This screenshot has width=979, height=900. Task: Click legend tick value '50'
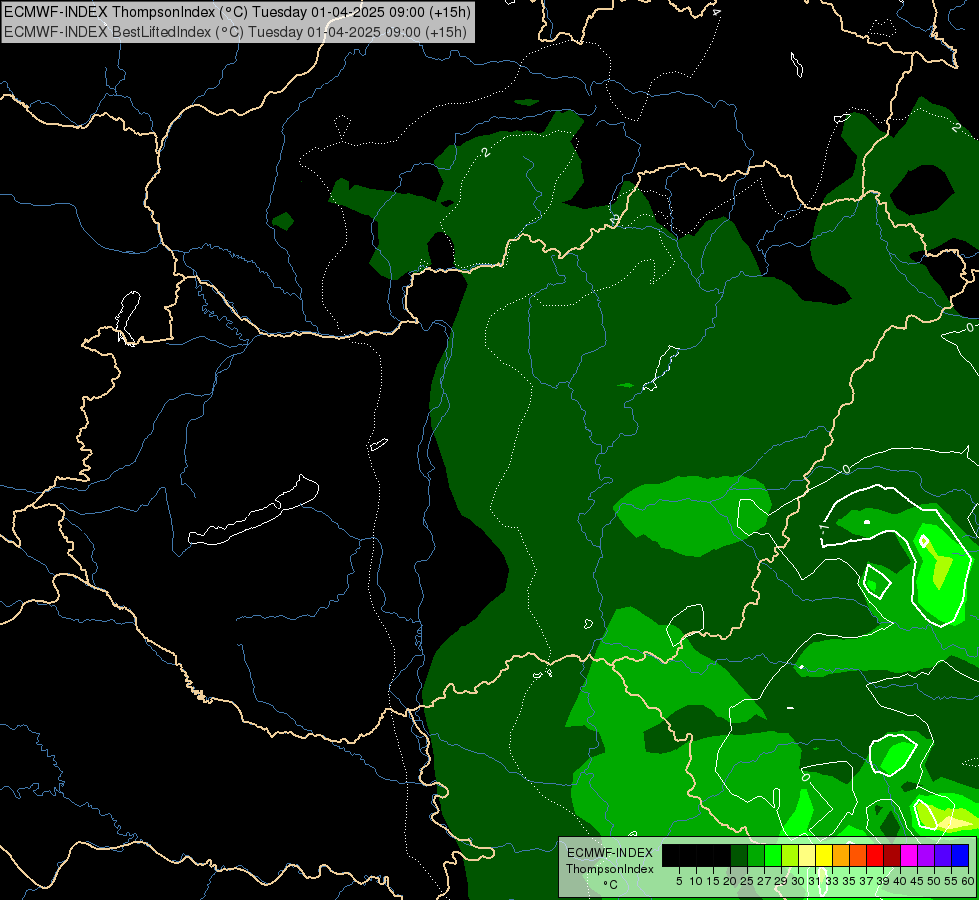(x=933, y=881)
